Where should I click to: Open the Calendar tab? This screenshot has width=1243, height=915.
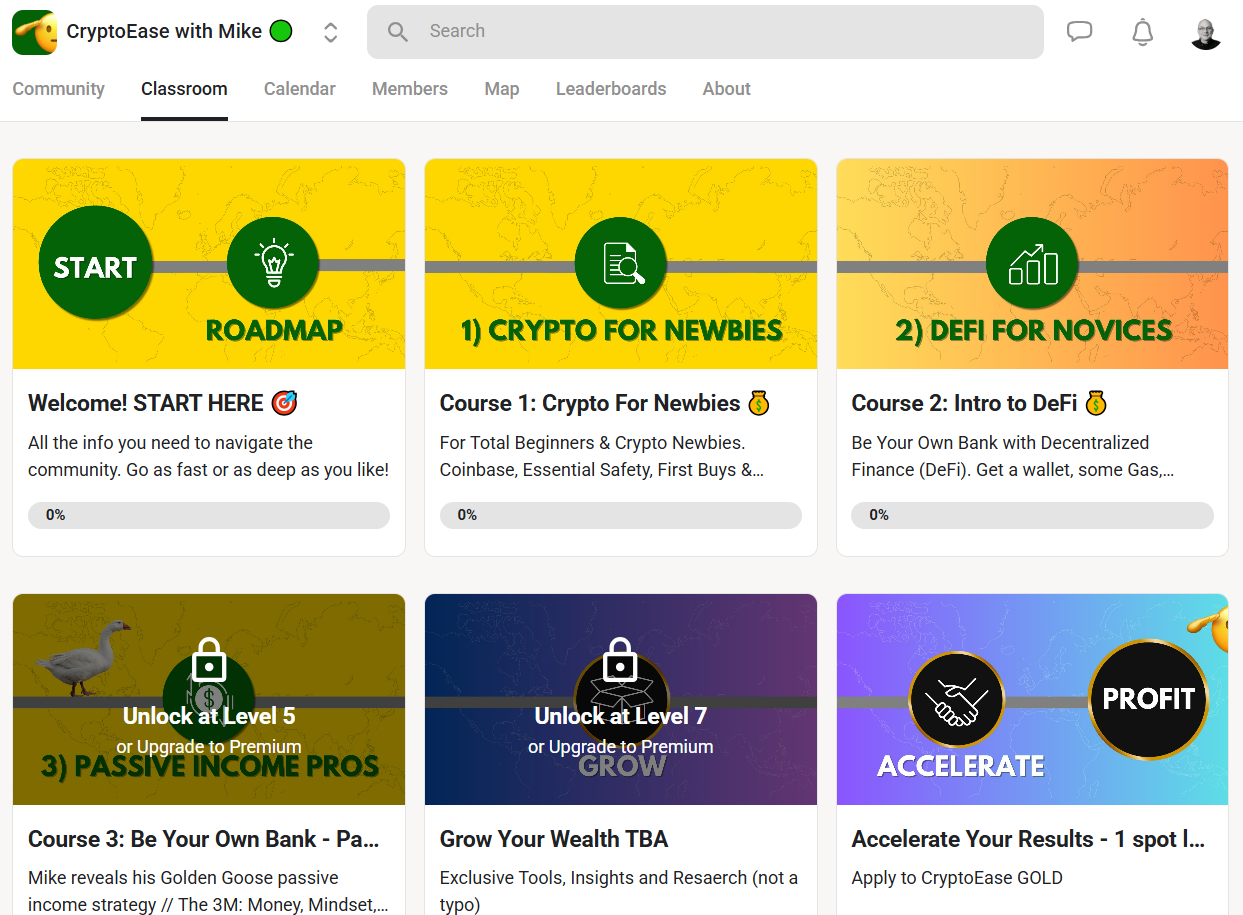pyautogui.click(x=299, y=89)
